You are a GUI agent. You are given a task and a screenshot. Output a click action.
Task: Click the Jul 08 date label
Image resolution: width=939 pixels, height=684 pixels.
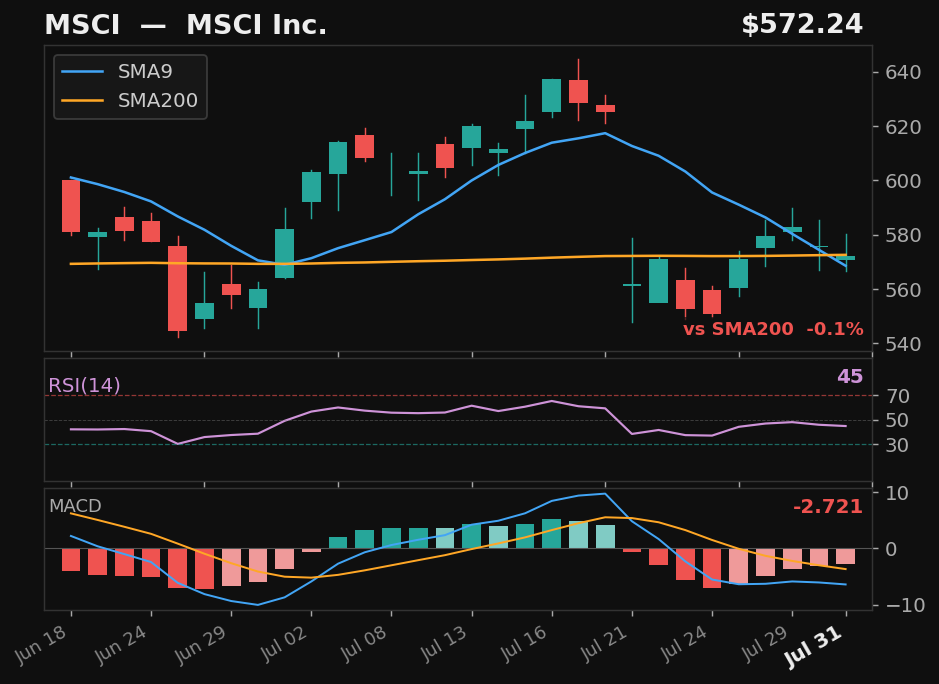tap(362, 644)
